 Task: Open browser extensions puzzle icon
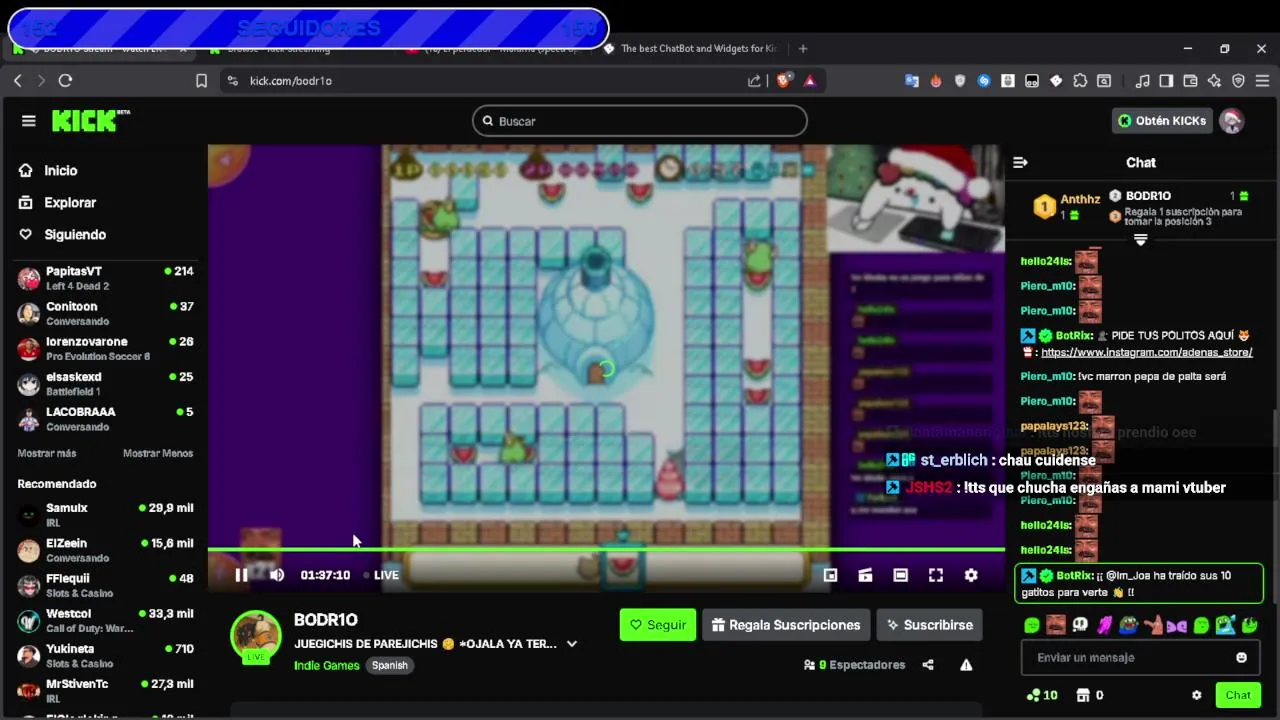point(1080,81)
